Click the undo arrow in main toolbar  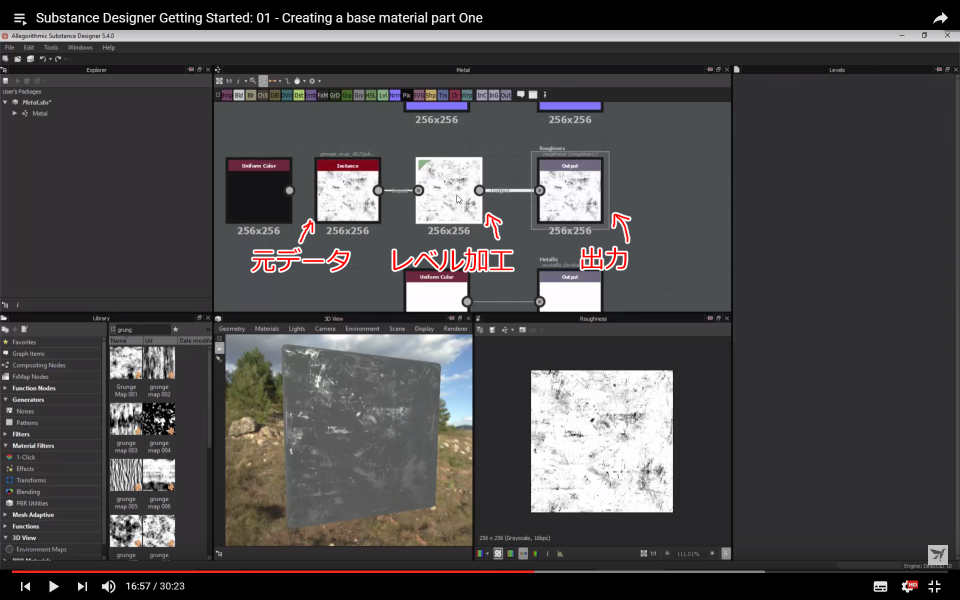(x=43, y=59)
